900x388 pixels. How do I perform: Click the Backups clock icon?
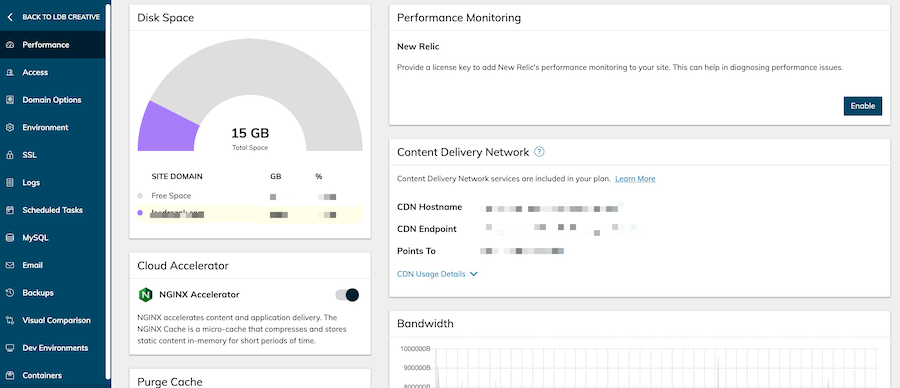(x=10, y=293)
